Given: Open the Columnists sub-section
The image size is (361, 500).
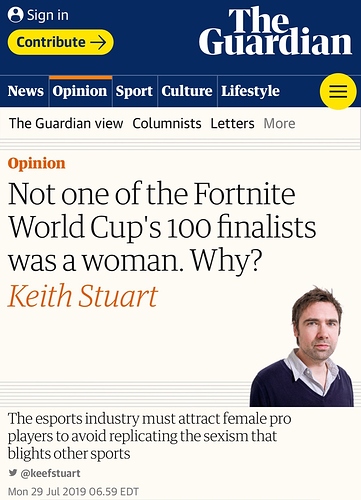Looking at the screenshot, I should click(167, 123).
